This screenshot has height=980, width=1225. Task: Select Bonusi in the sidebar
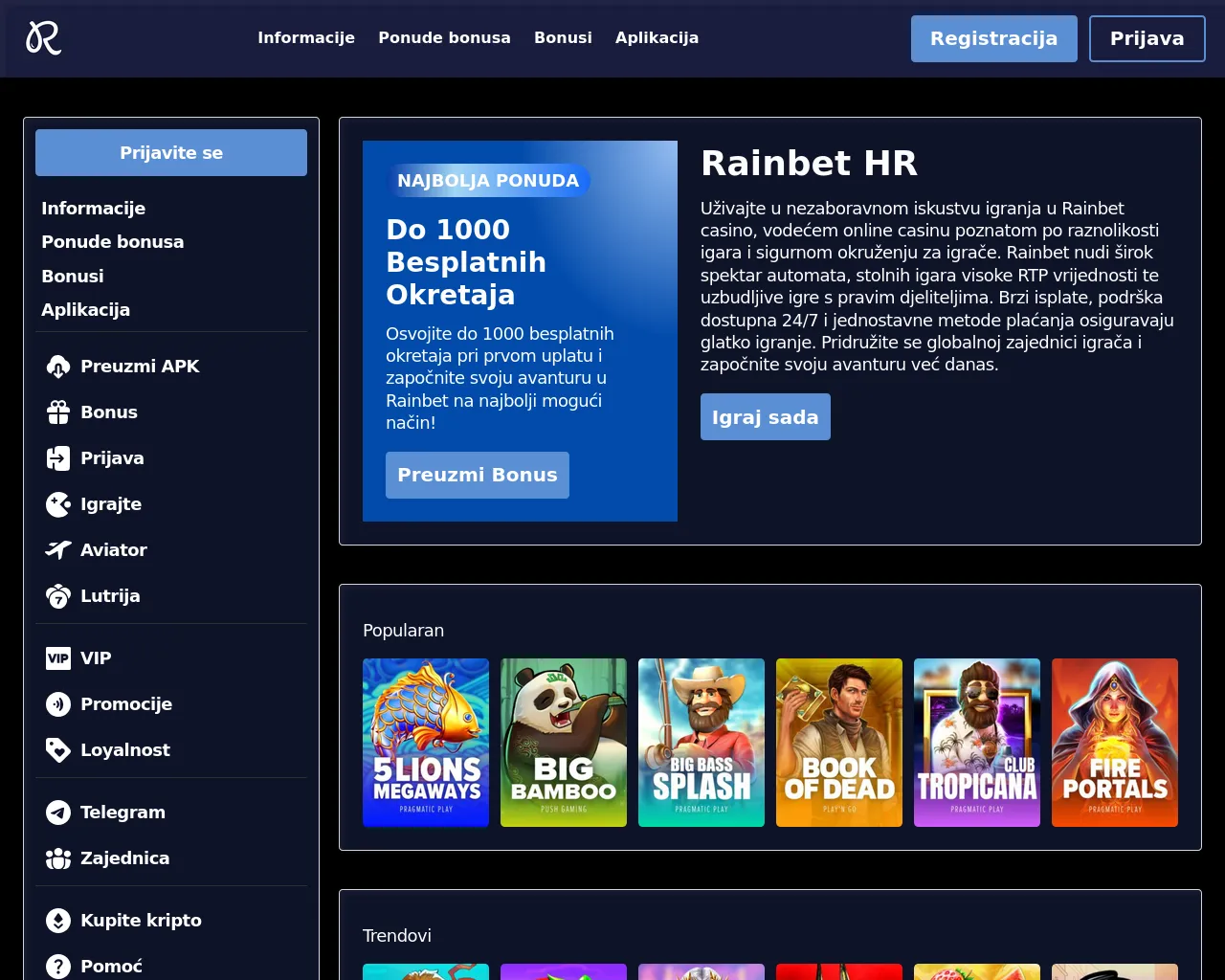(72, 277)
